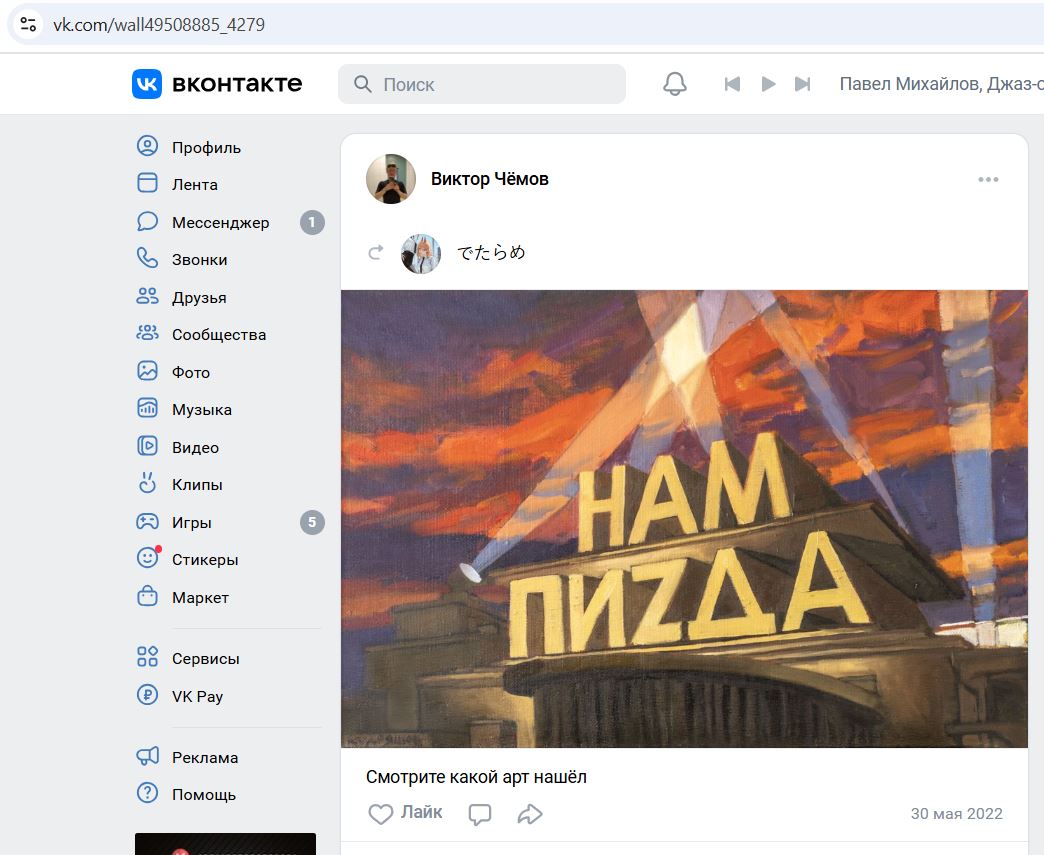The width and height of the screenshot is (1044, 855).
Task: Open the Помощь help icon
Action: (147, 794)
